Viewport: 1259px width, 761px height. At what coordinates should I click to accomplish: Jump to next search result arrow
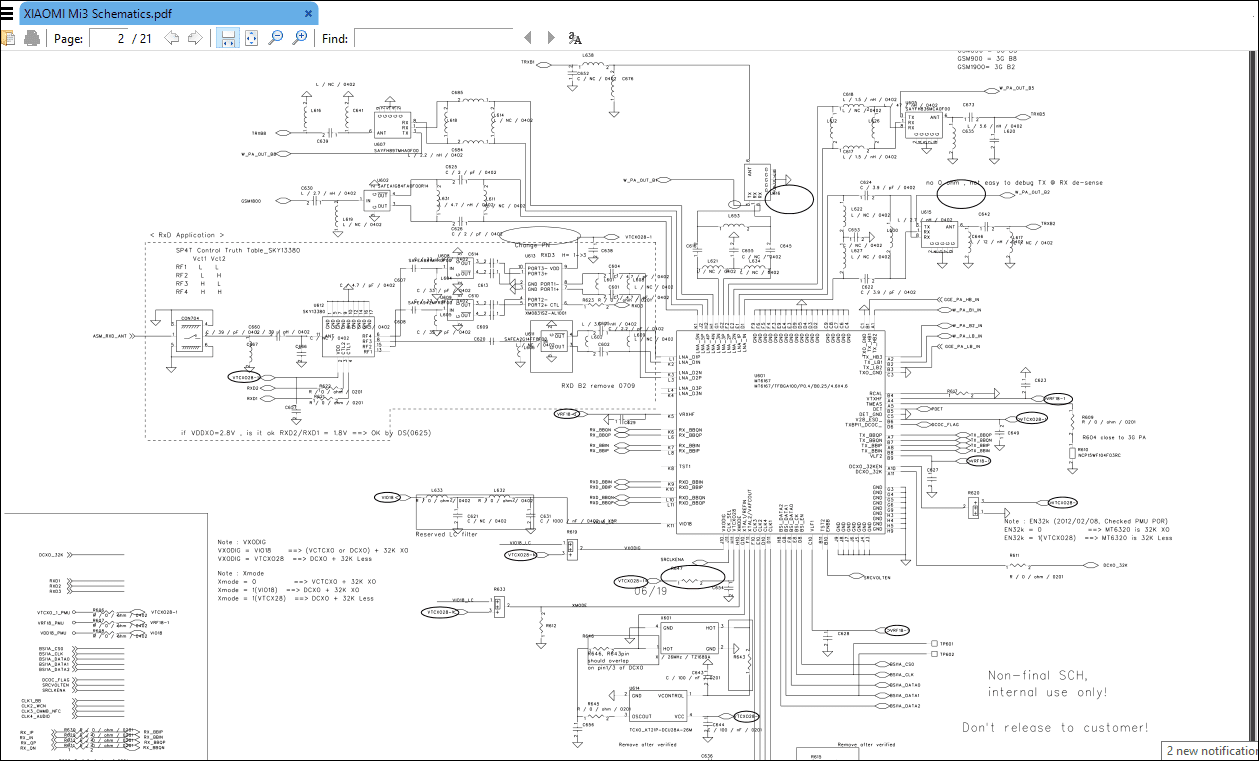point(551,37)
